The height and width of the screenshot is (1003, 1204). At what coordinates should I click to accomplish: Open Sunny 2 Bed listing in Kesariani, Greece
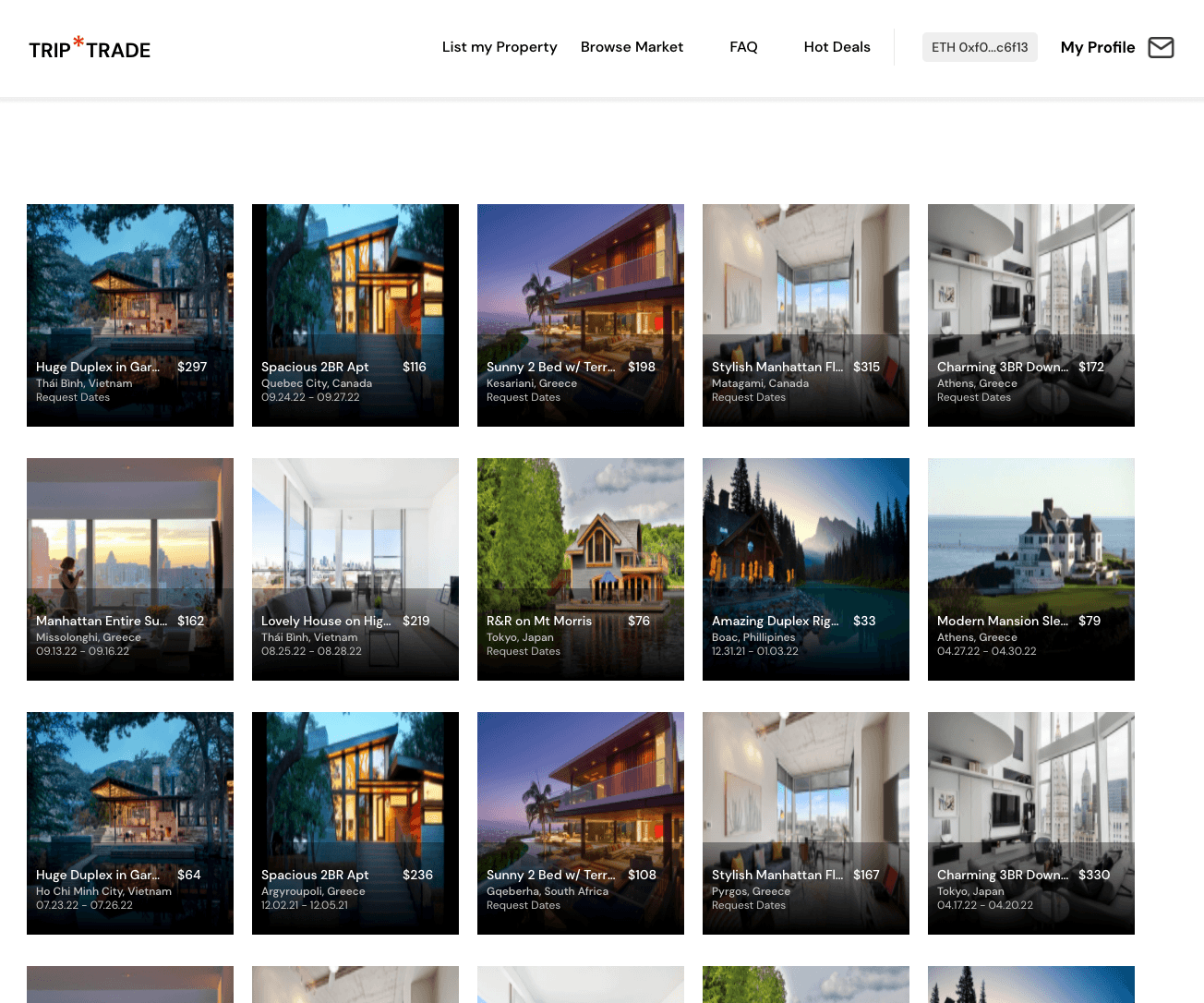point(581,315)
